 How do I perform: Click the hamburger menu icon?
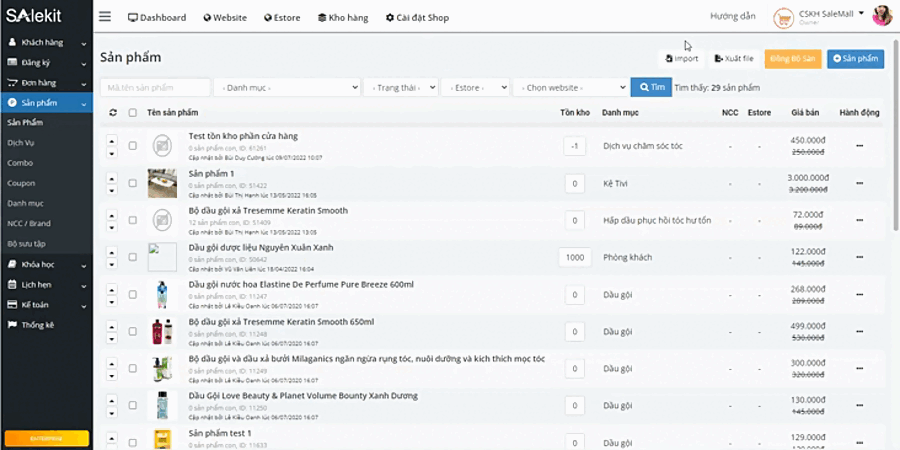click(105, 17)
